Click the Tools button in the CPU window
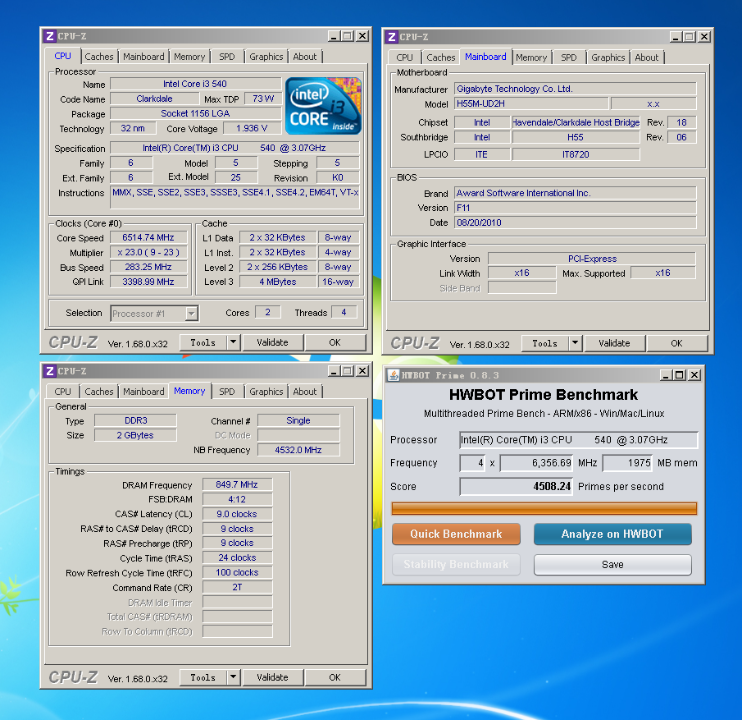The image size is (742, 720). pos(203,342)
